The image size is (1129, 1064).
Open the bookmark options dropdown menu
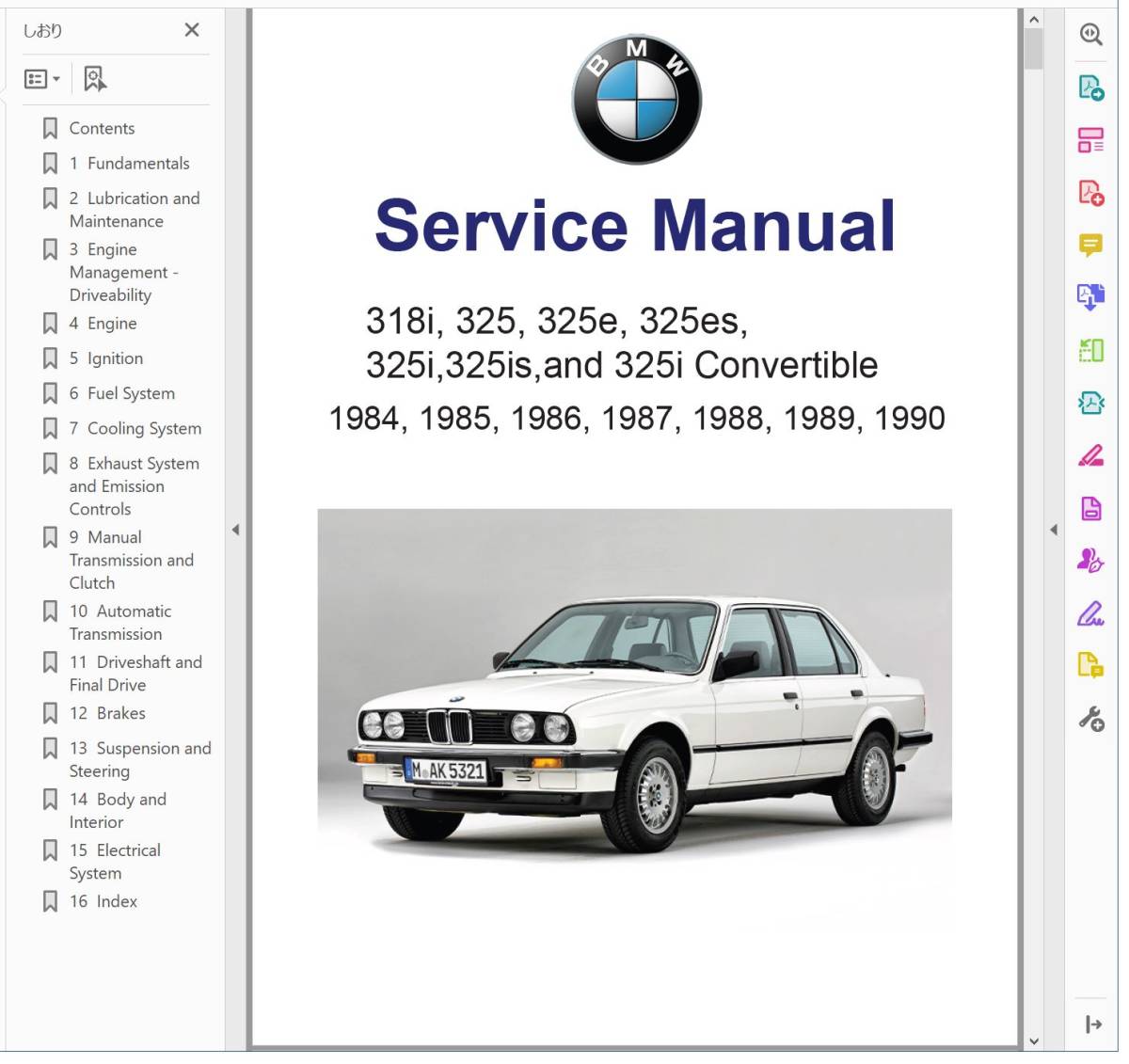pyautogui.click(x=42, y=79)
